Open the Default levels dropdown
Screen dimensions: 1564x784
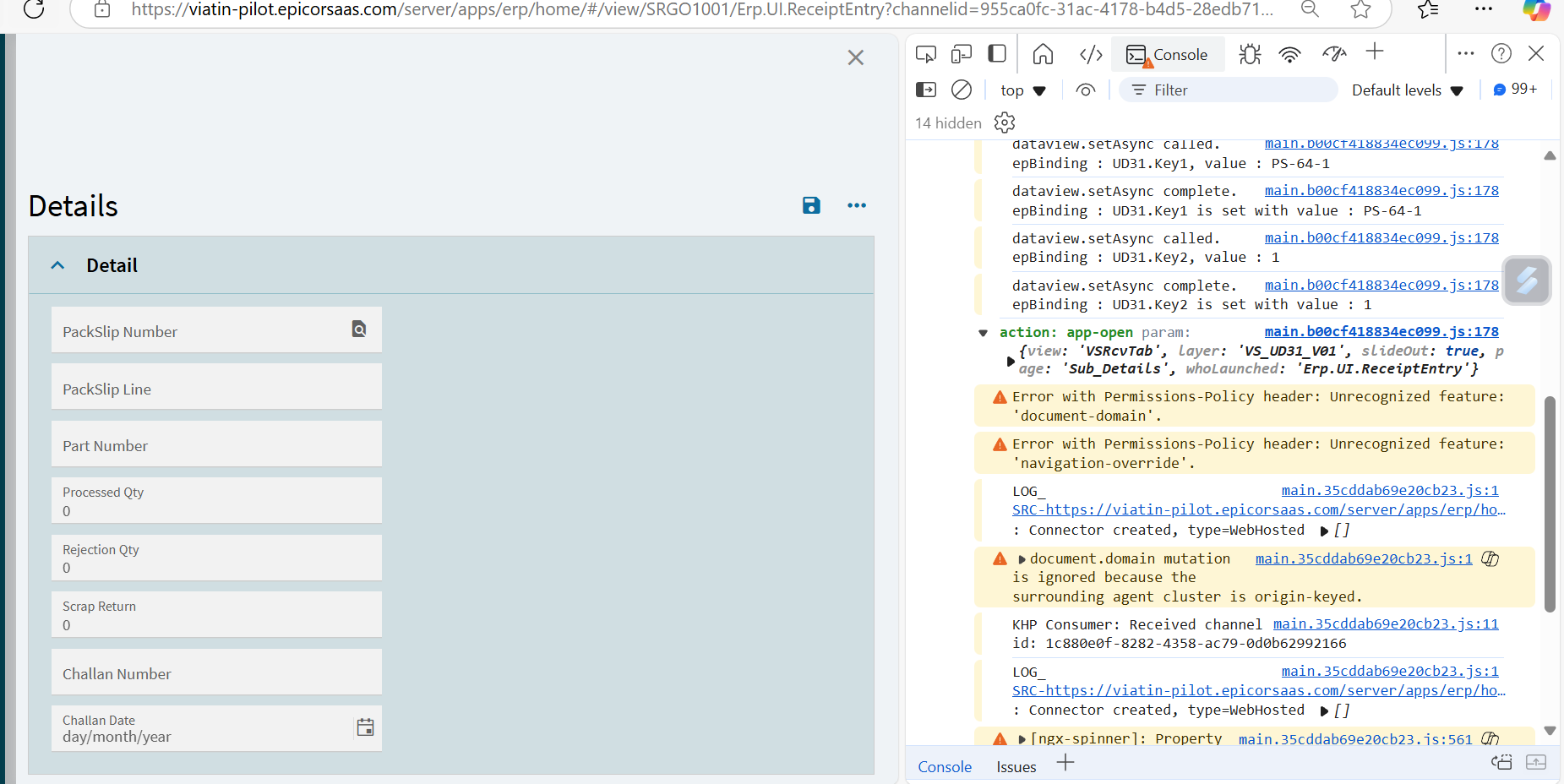click(1408, 90)
